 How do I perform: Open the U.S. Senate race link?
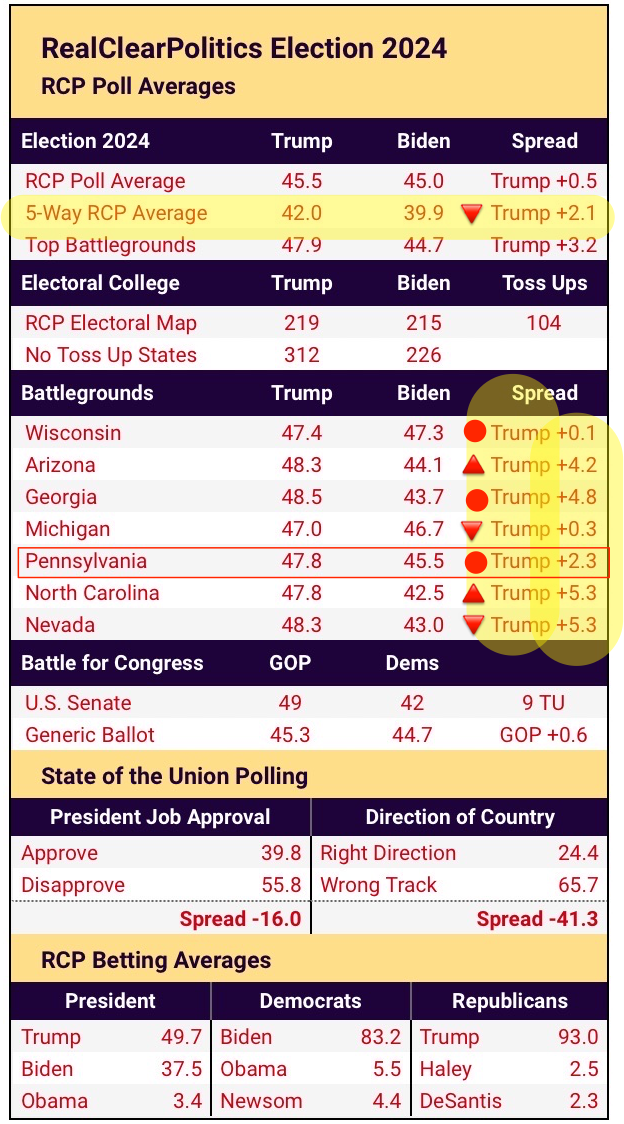click(x=78, y=703)
